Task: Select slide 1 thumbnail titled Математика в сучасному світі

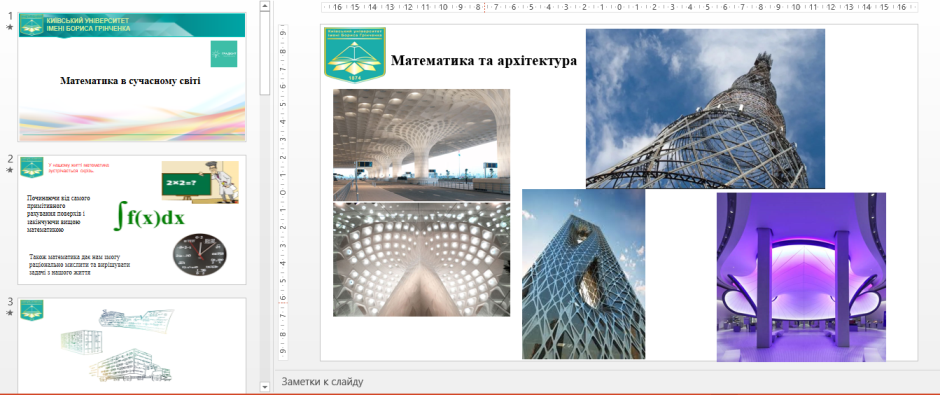Action: click(132, 77)
